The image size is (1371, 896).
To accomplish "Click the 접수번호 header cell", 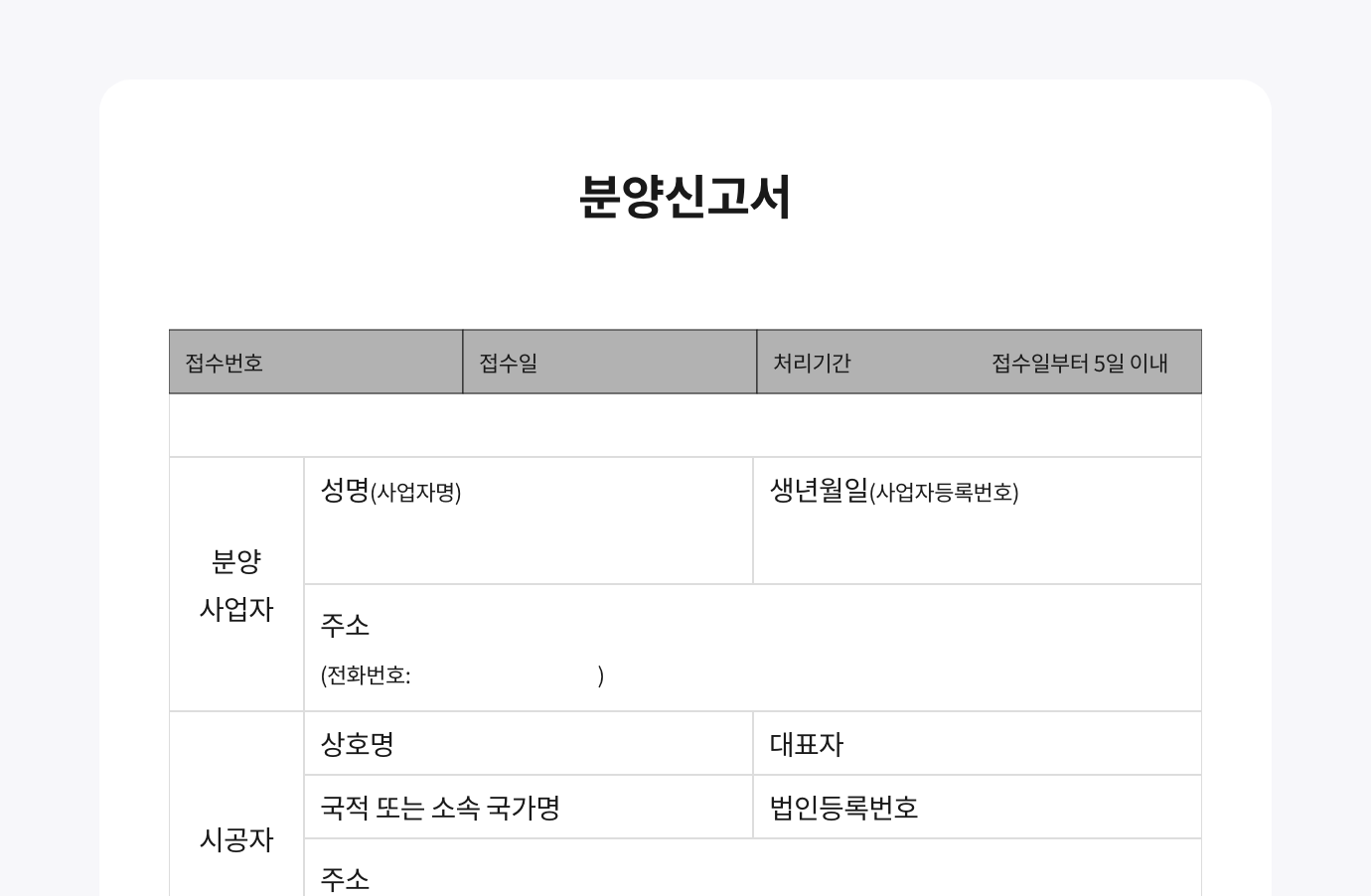I will 315,363.
